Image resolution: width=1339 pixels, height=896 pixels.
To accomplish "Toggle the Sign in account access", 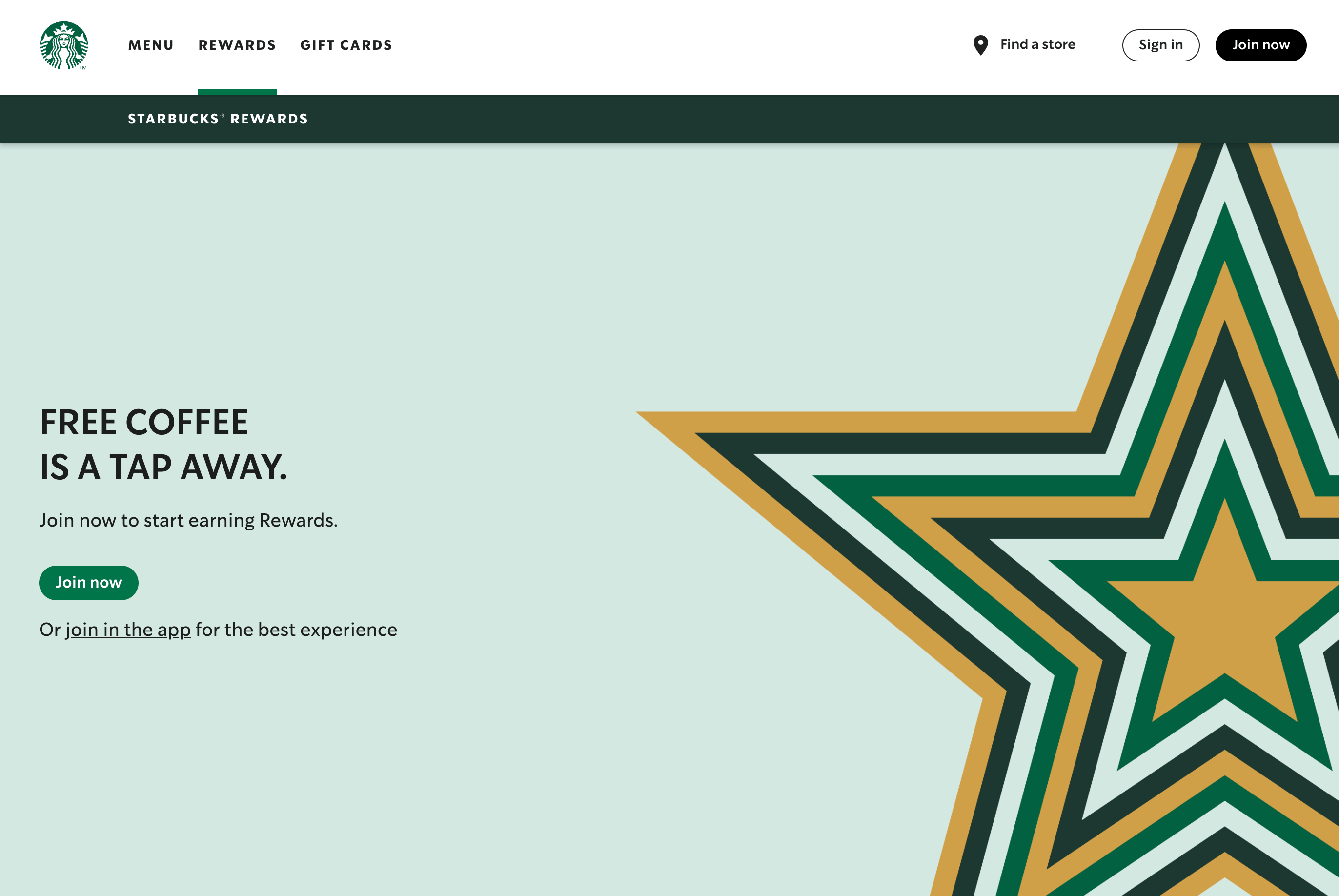I will point(1161,45).
